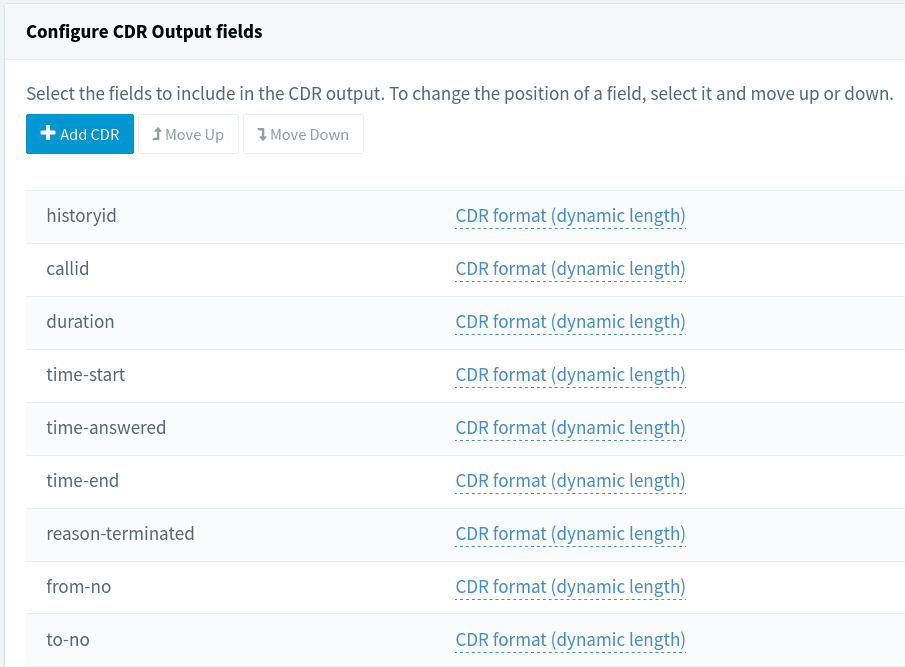Open CDR format link for reason-terminated
Screen dimensions: 905x667
[x=570, y=533]
